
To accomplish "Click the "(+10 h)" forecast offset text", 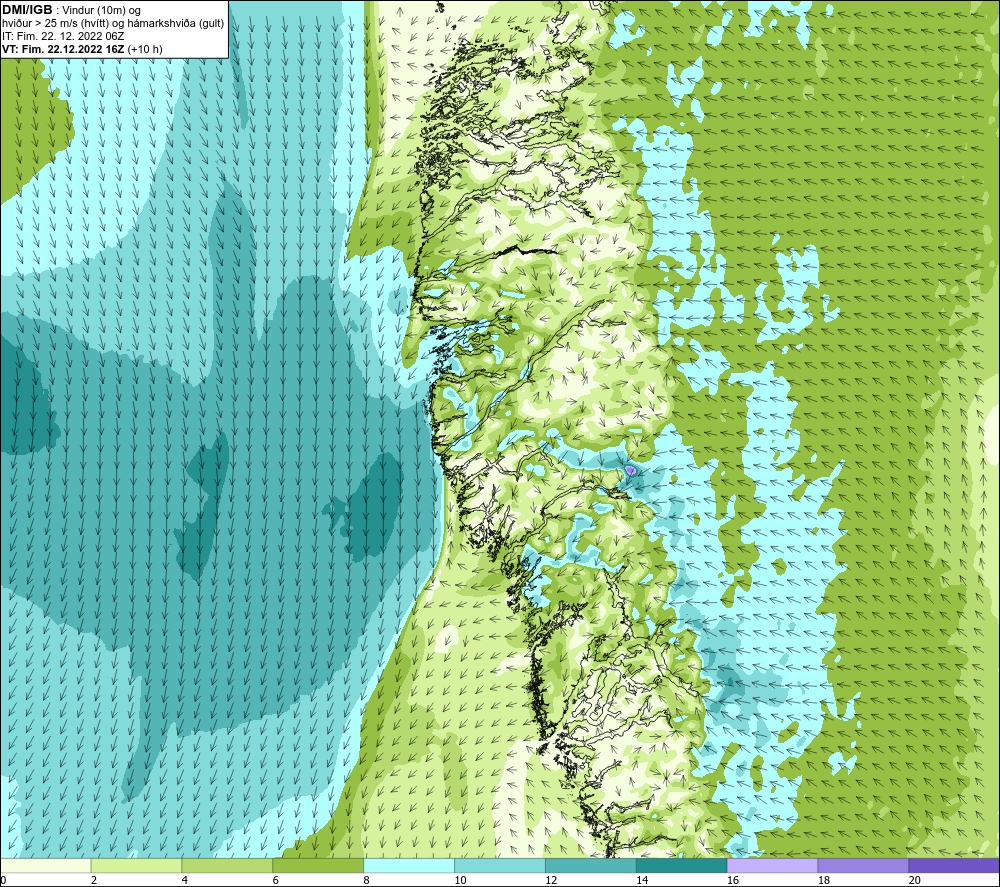I will [145, 49].
